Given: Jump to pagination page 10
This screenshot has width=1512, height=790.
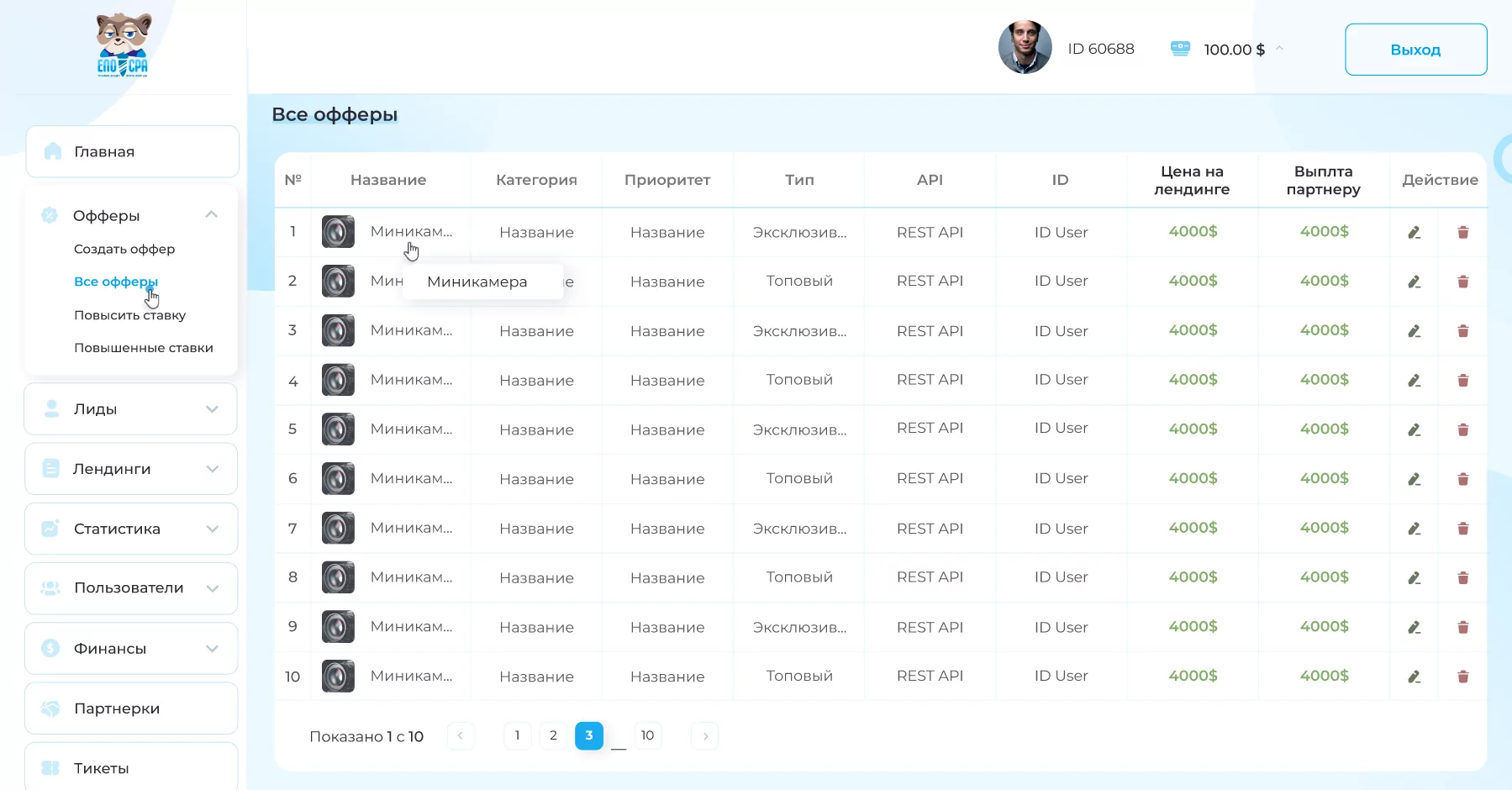Looking at the screenshot, I should point(648,735).
